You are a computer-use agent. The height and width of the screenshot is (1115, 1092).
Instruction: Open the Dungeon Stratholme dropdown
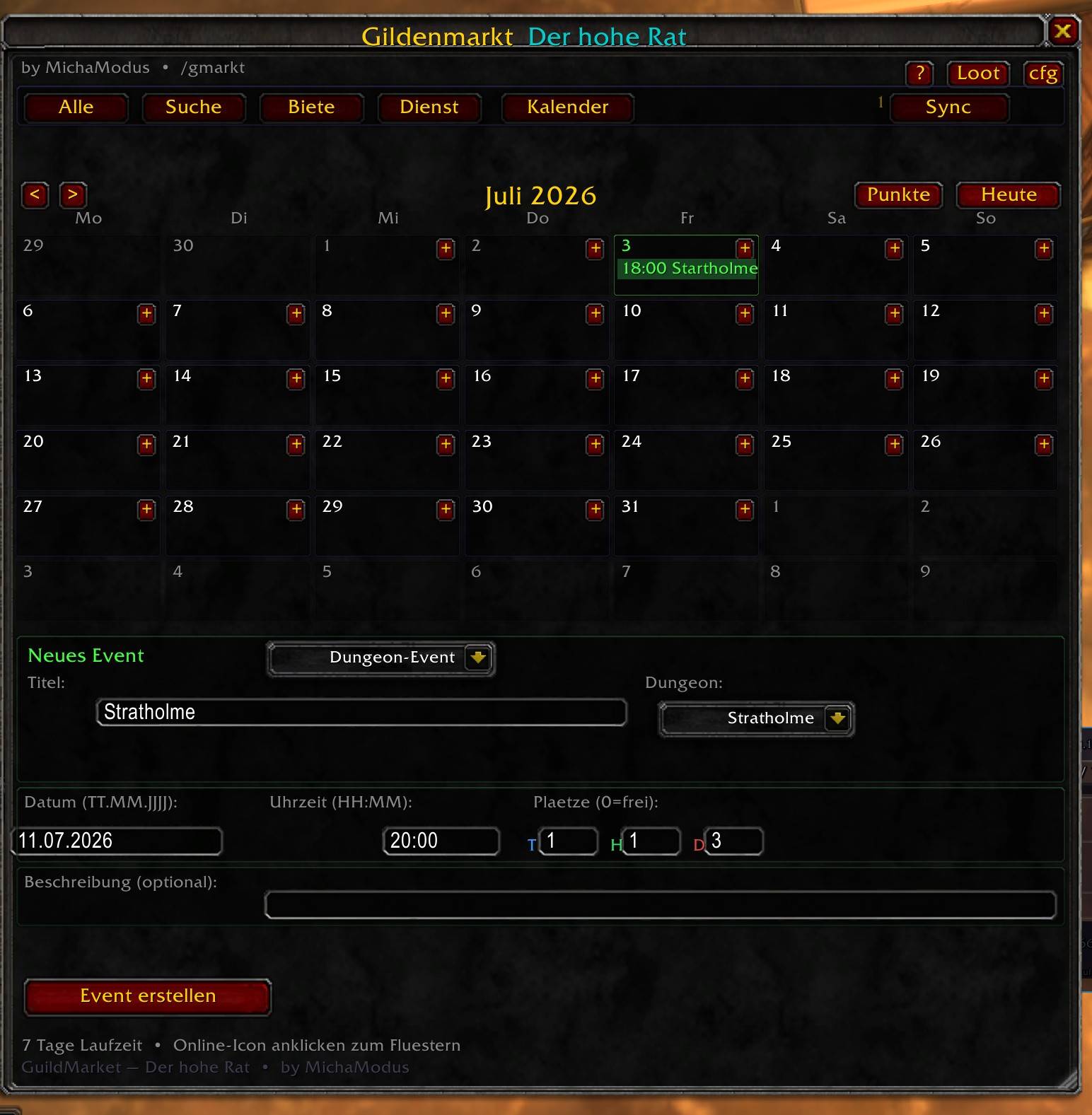tap(757, 719)
